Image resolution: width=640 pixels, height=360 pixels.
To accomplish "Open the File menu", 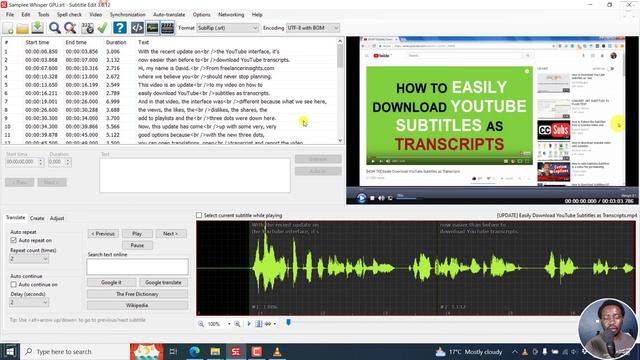I will click(x=10, y=14).
